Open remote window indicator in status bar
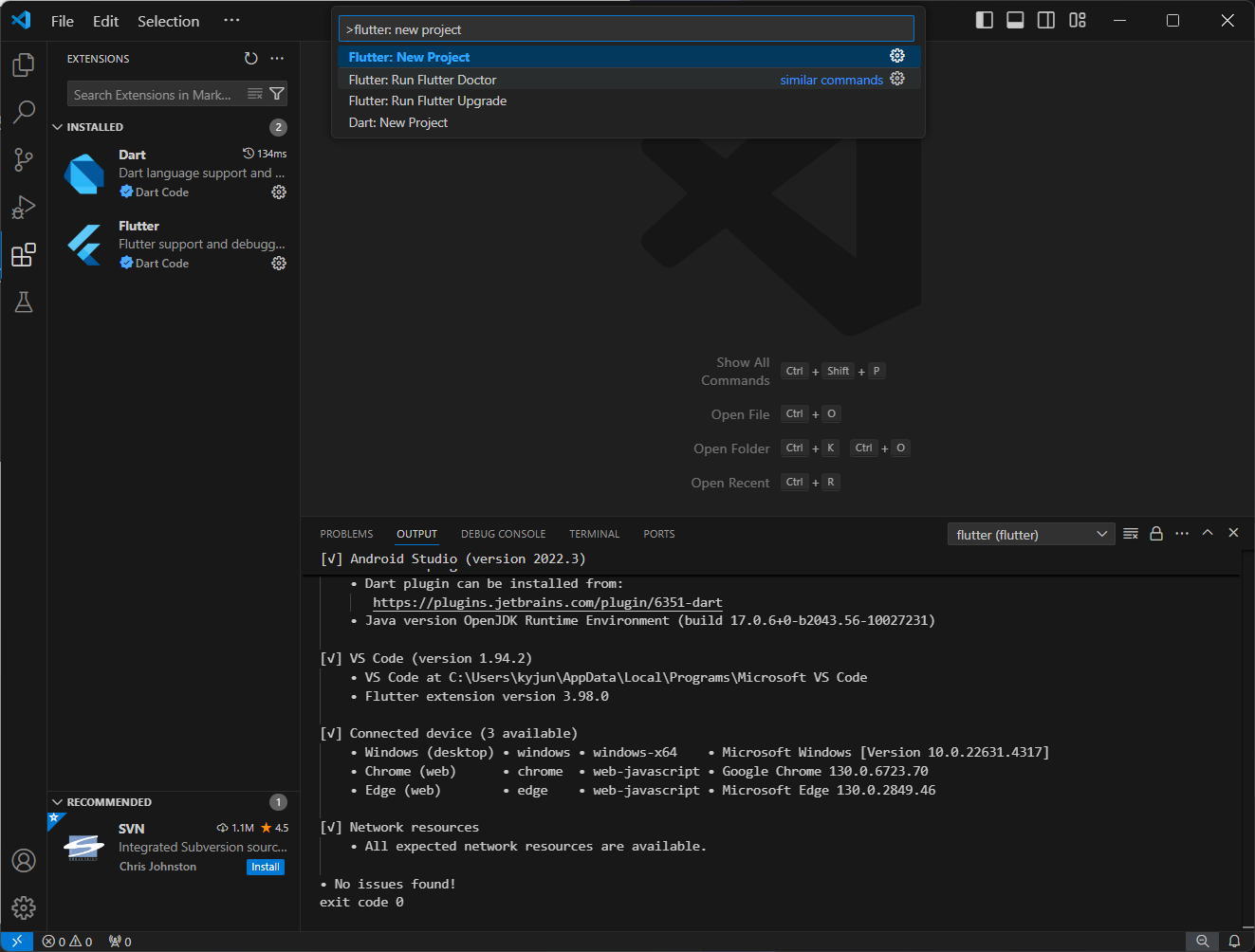The image size is (1255, 952). [x=17, y=942]
